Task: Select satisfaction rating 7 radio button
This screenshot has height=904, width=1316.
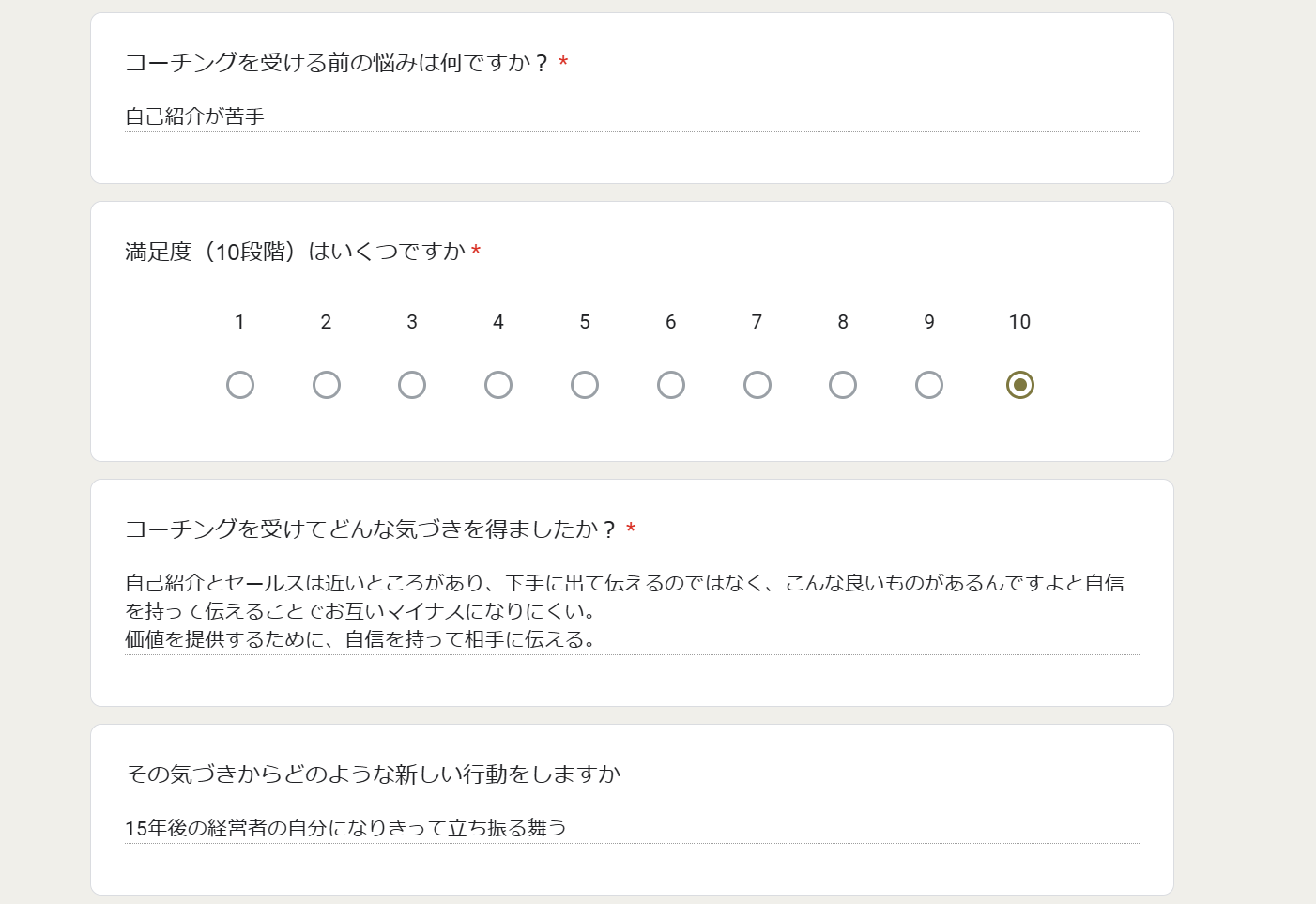Action: (x=757, y=385)
